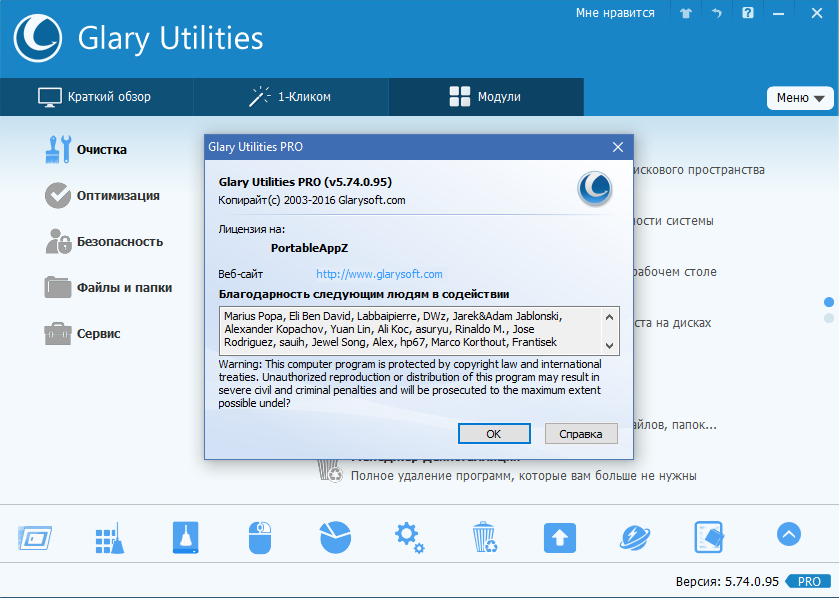The height and width of the screenshot is (598, 839).
Task: Select the 'Модули' tab
Action: tap(486, 97)
